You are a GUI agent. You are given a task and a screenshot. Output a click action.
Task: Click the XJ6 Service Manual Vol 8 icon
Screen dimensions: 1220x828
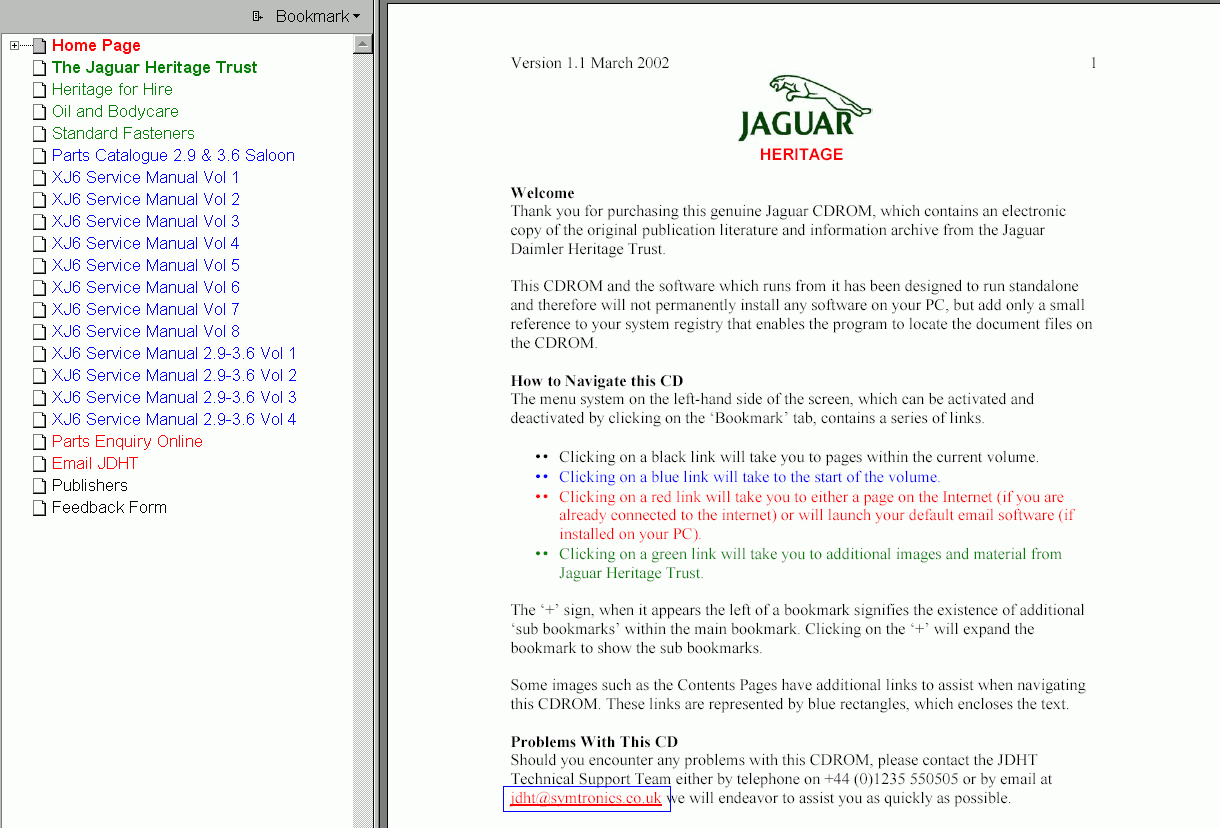(x=39, y=331)
